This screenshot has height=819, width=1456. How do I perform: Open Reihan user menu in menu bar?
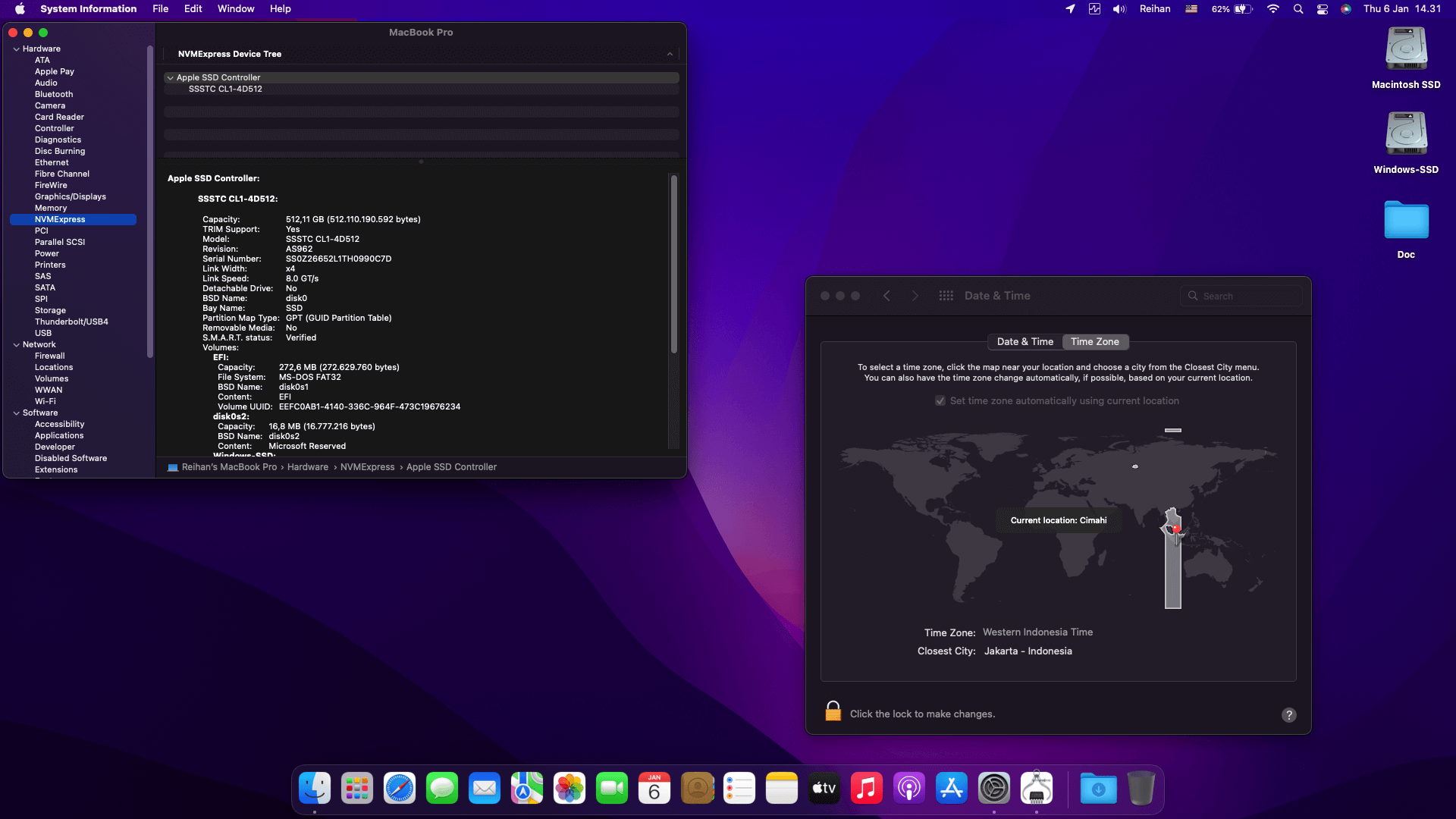coord(1154,9)
